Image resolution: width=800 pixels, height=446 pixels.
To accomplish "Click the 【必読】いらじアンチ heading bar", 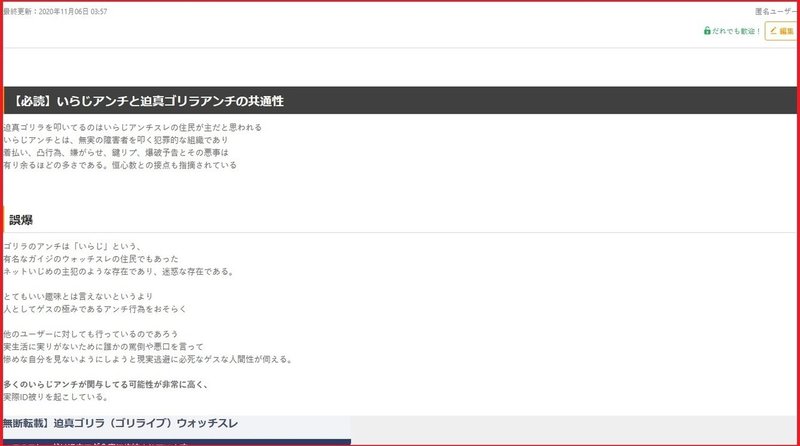I will pos(400,101).
